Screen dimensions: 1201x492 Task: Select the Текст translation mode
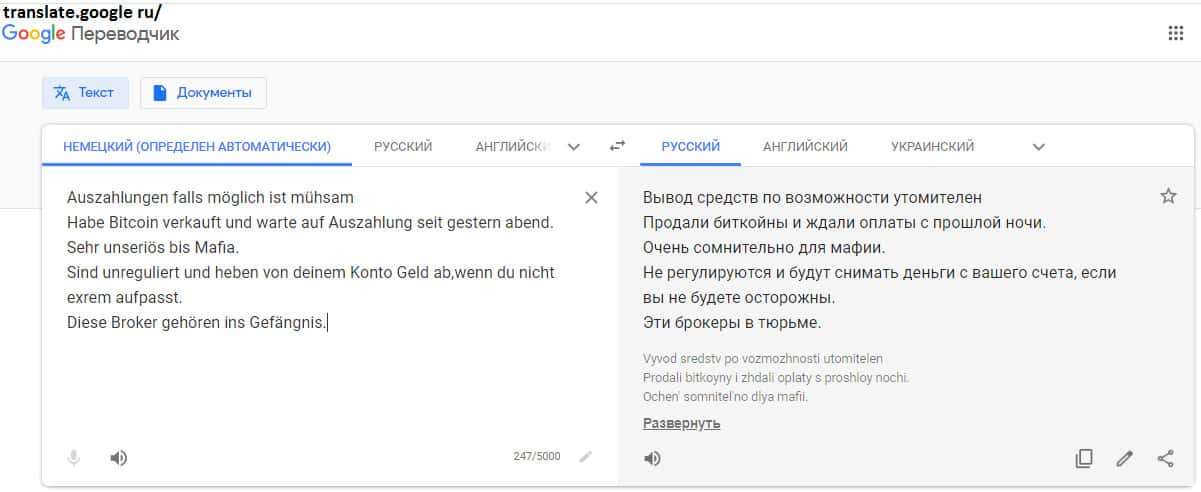coord(84,93)
